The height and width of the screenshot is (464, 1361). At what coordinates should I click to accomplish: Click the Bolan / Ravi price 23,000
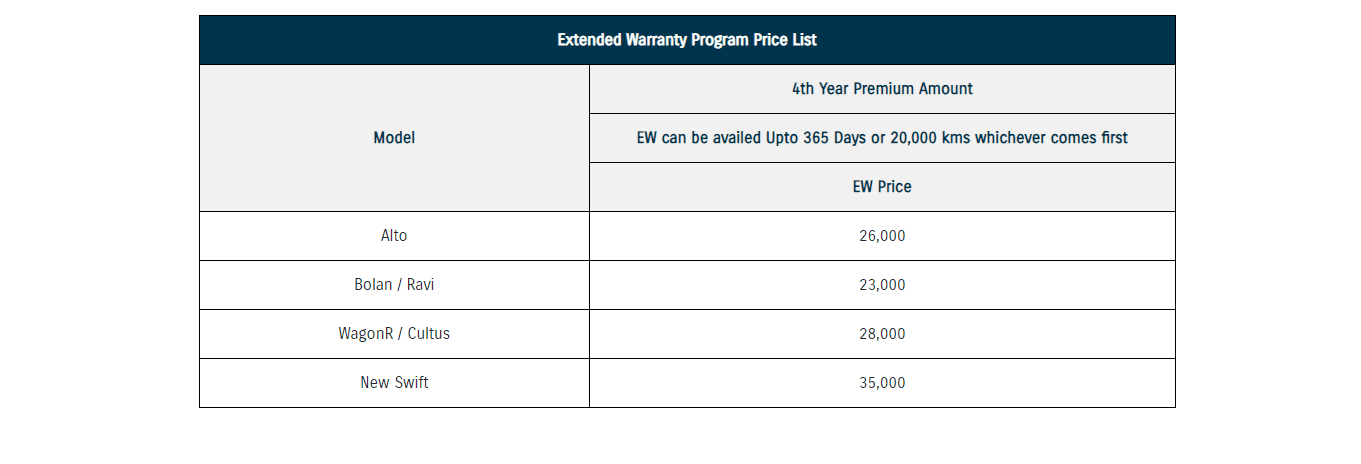point(882,285)
